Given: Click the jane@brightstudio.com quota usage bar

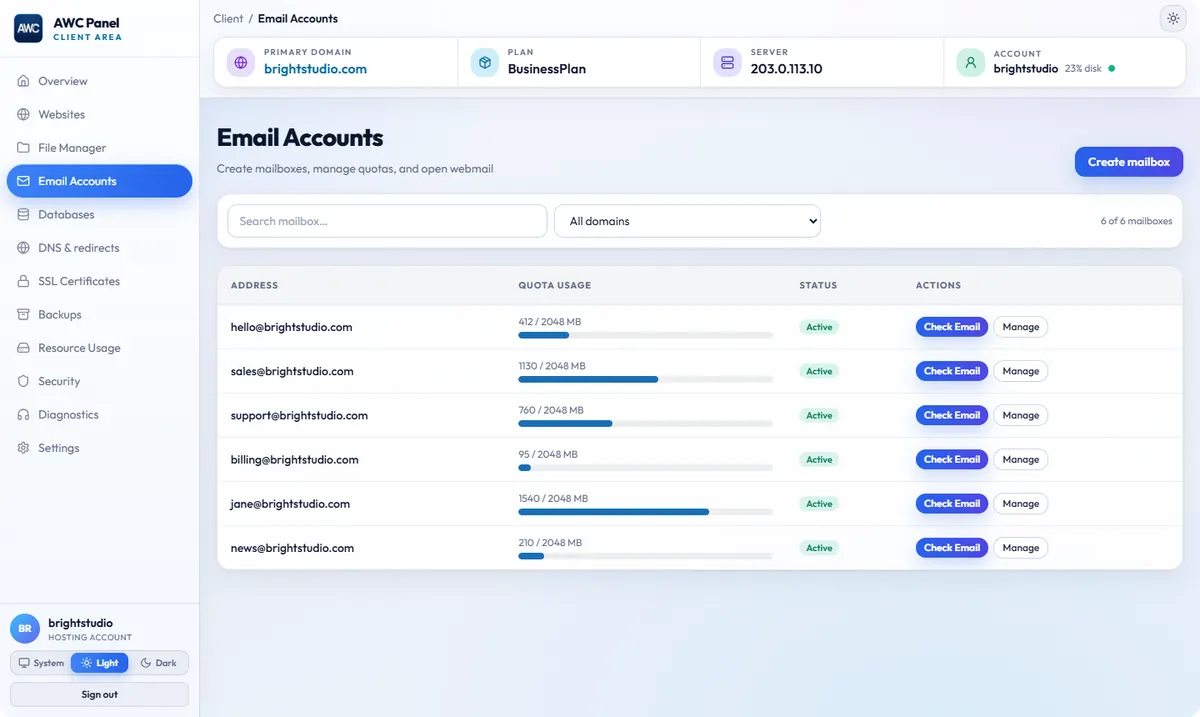Looking at the screenshot, I should click(645, 511).
